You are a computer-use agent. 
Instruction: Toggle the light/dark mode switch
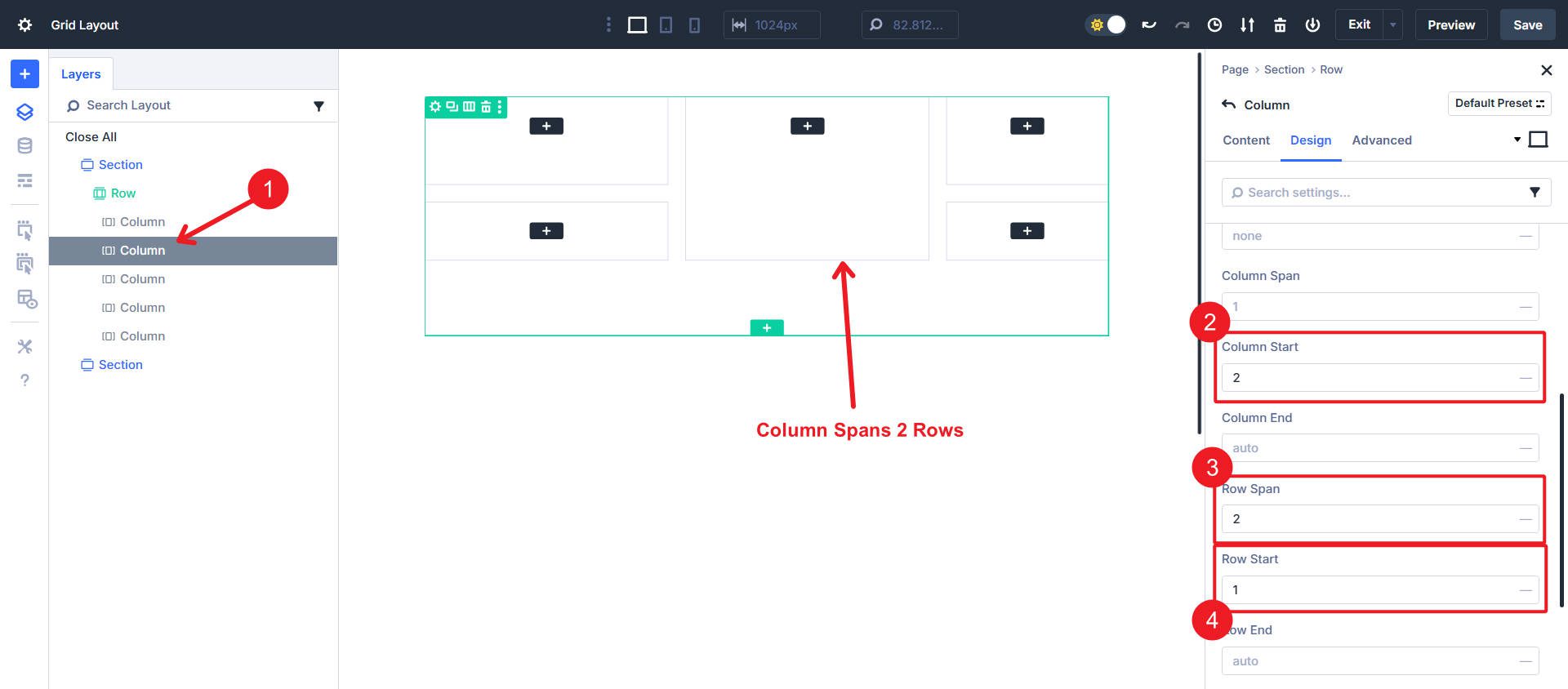pyautogui.click(x=1107, y=25)
